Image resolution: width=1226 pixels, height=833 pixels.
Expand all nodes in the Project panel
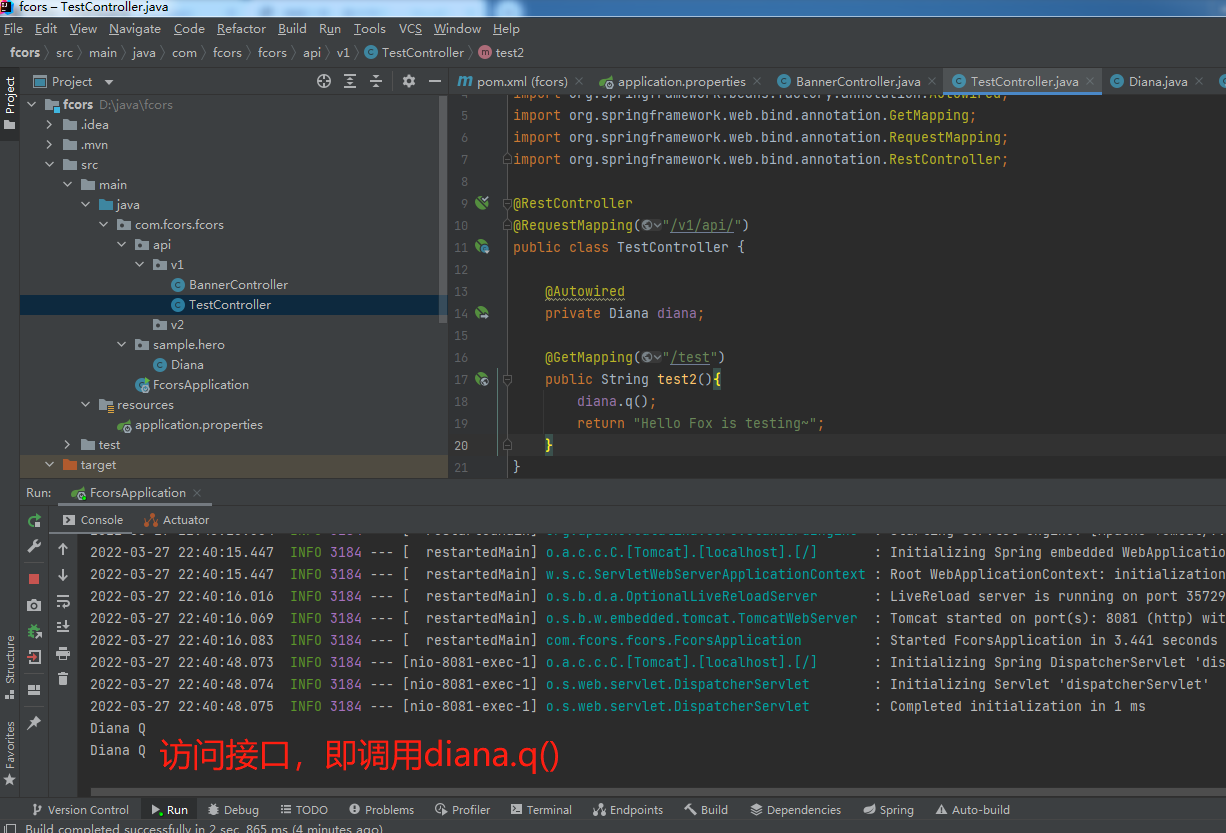(350, 81)
